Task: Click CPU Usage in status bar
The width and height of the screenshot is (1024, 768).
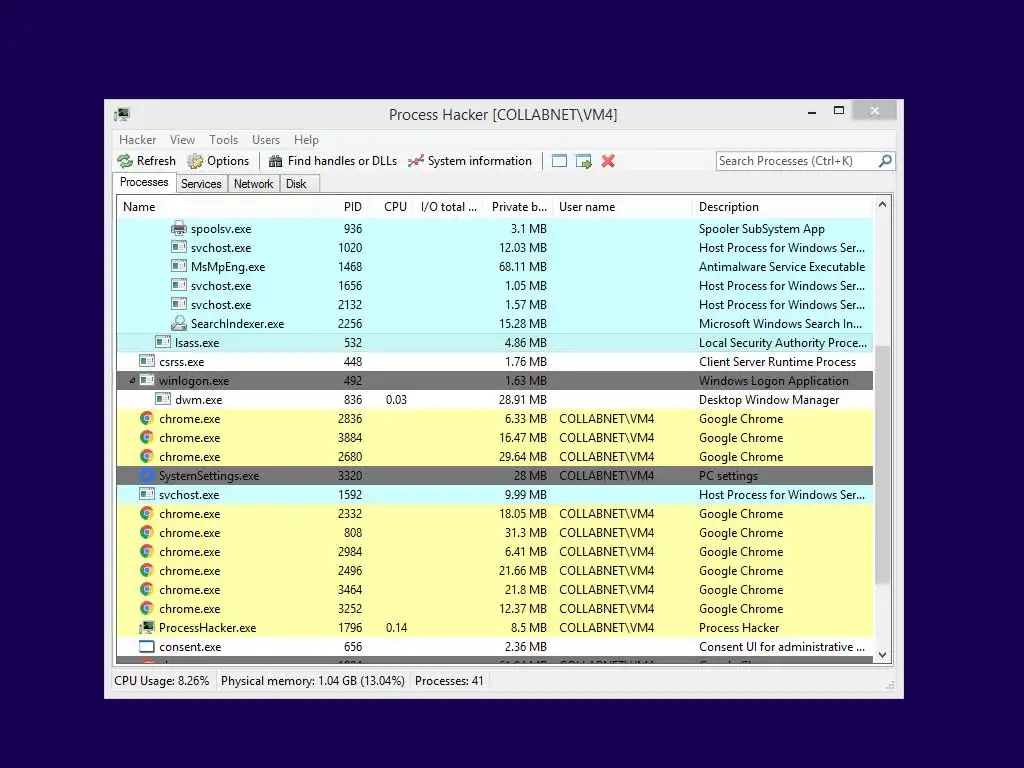Action: 161,680
